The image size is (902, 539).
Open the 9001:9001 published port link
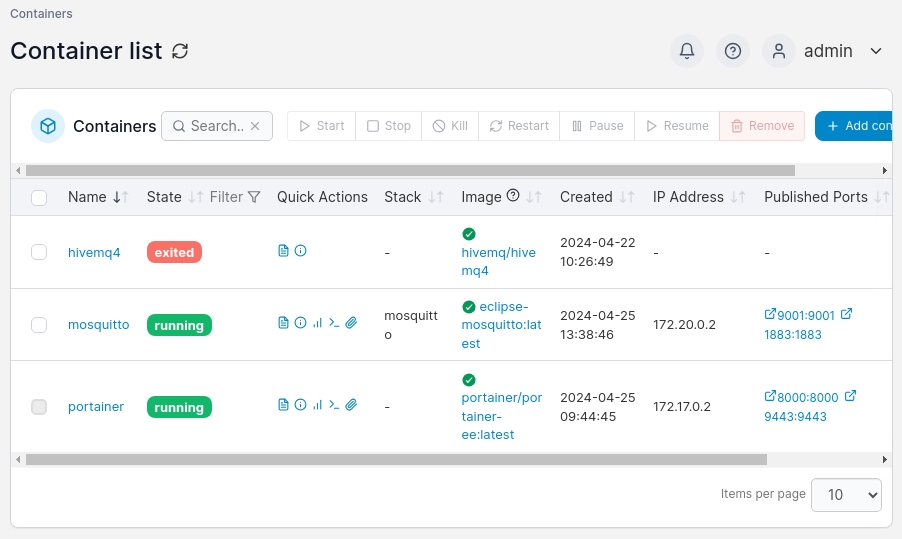point(799,314)
